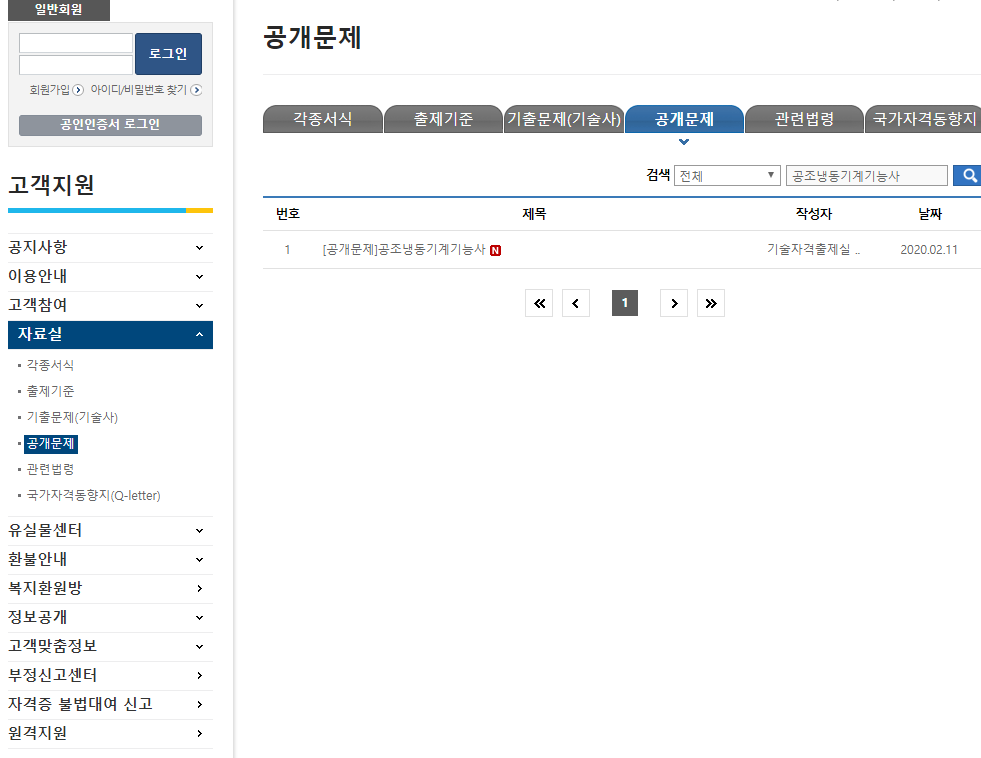Go to first page of results
This screenshot has height=758, width=981.
539,303
